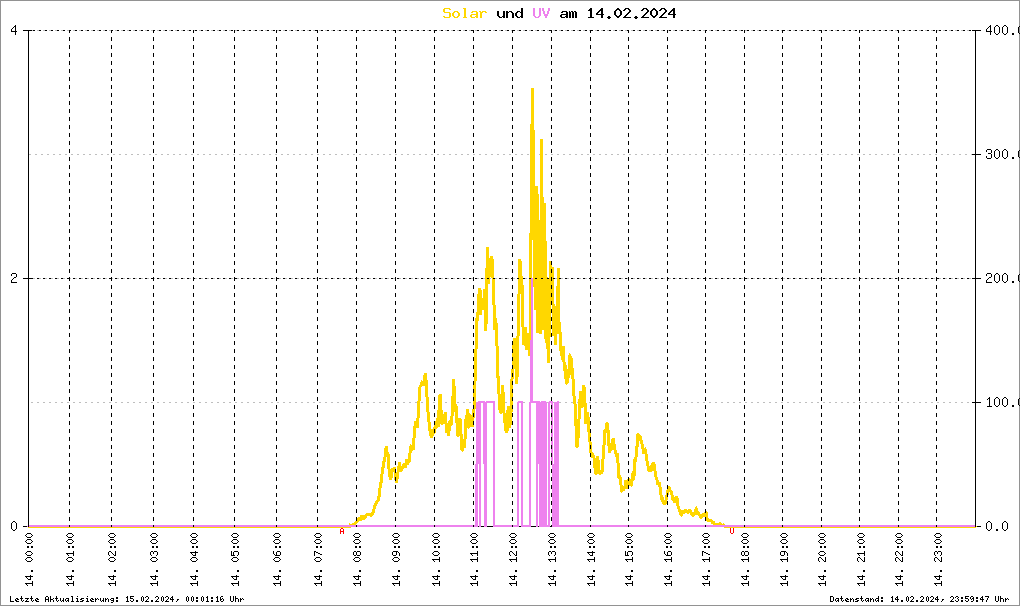1020x606 pixels.
Task: Click the right axis value 0.0
Action: (x=1000, y=526)
